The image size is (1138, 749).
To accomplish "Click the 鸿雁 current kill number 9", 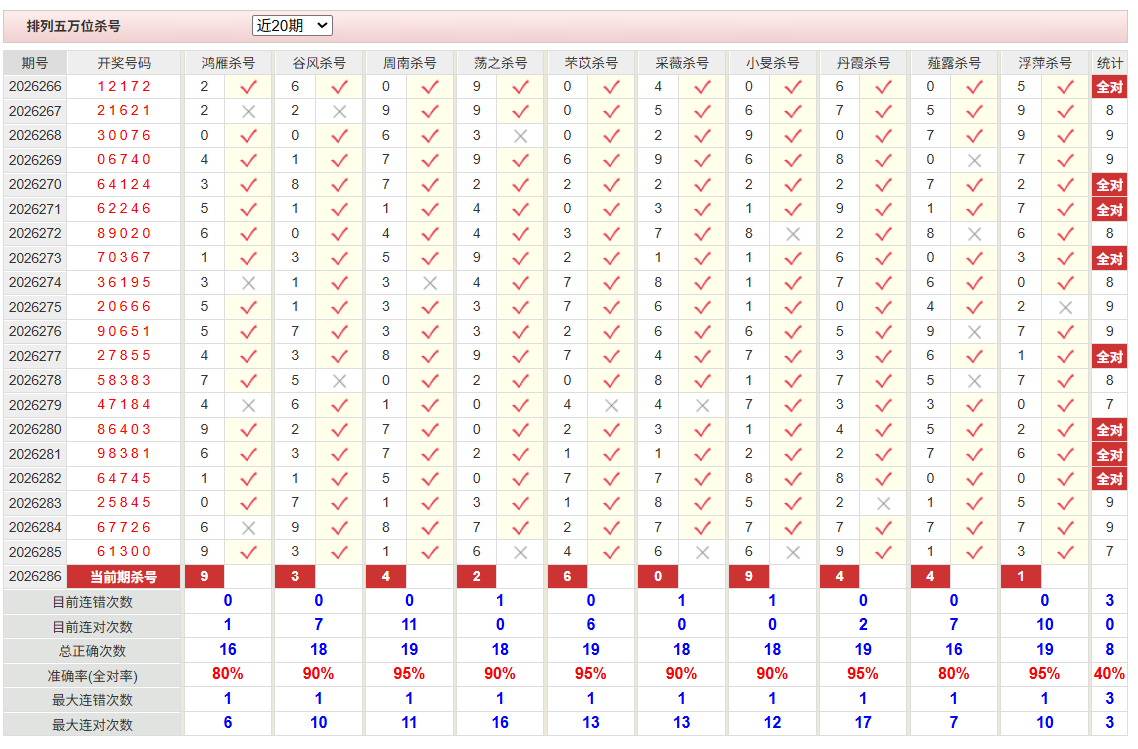I will (x=205, y=576).
